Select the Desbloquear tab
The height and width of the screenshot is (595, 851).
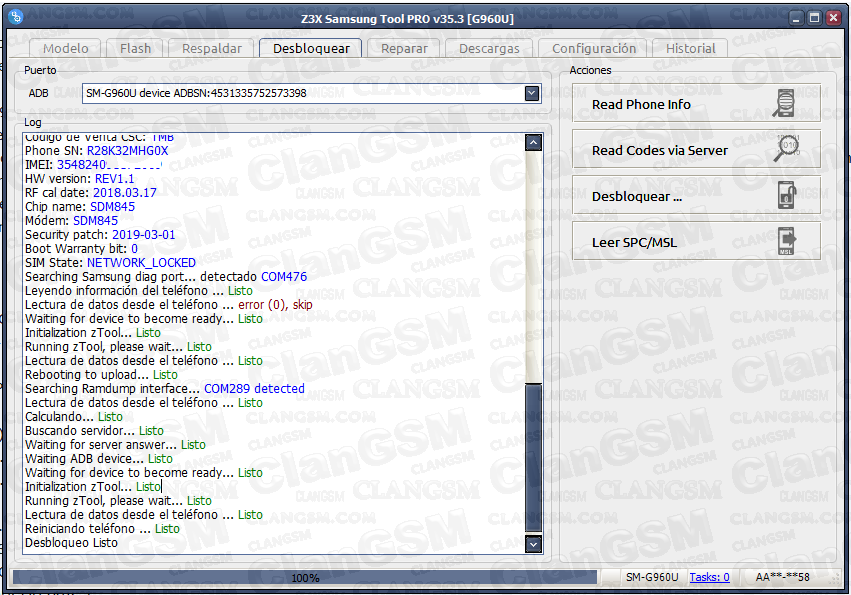click(311, 48)
